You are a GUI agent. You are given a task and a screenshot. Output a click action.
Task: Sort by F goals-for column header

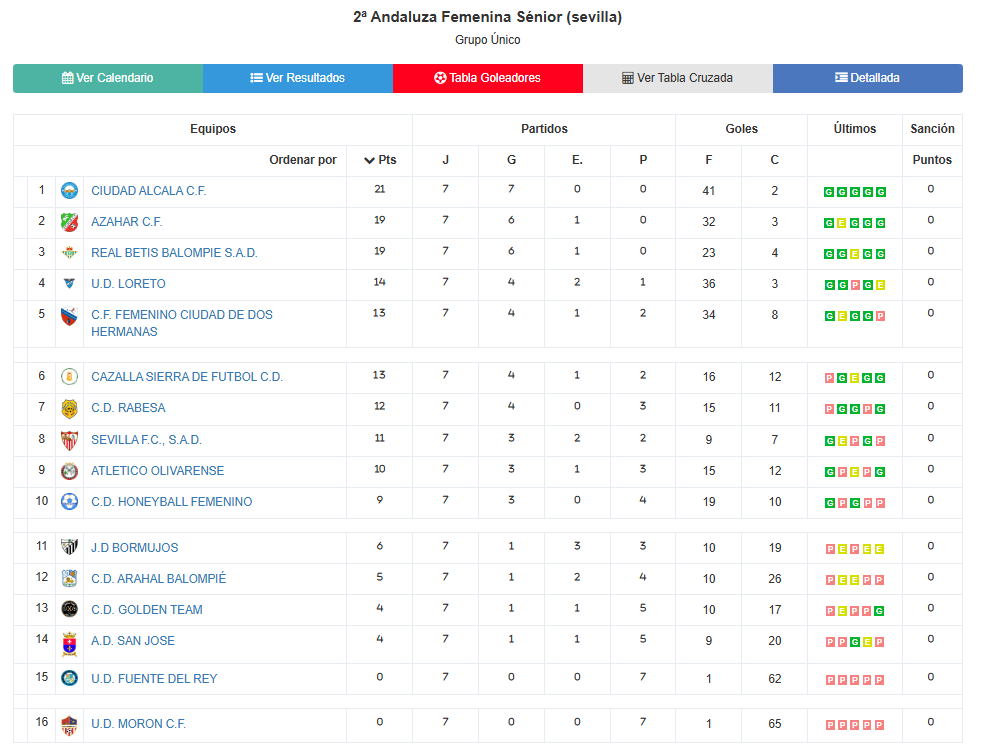click(x=709, y=160)
